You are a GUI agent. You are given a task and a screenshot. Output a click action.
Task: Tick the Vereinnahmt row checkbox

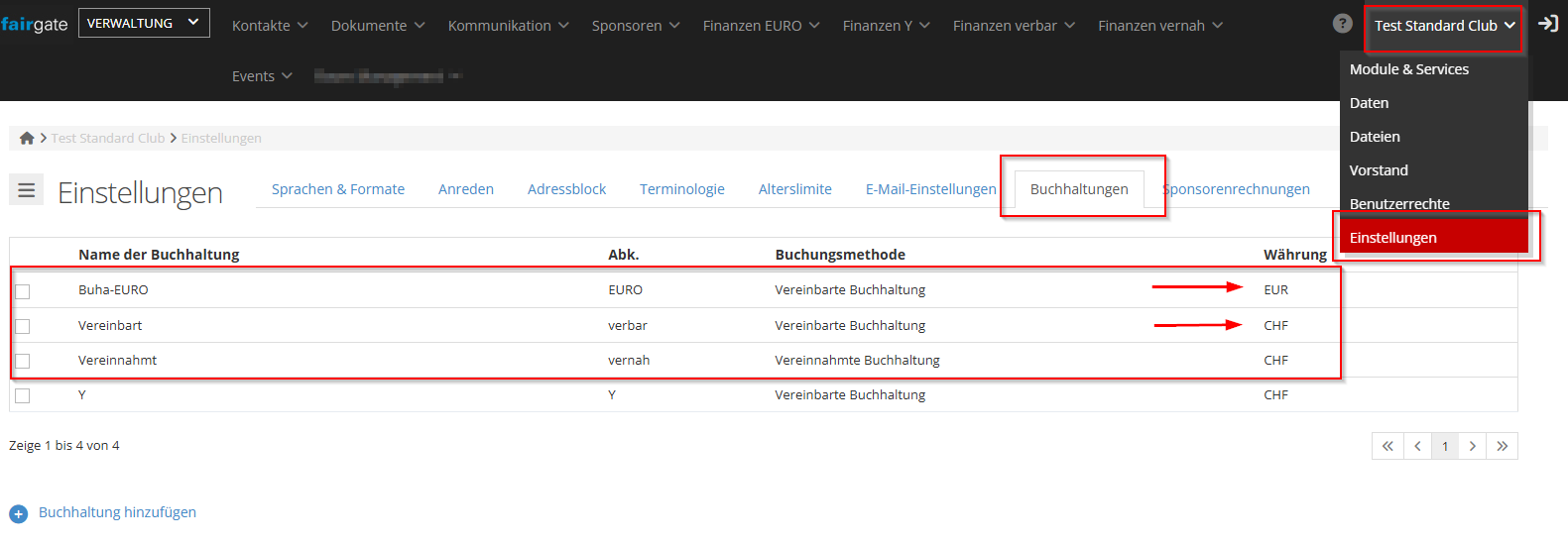tap(23, 361)
